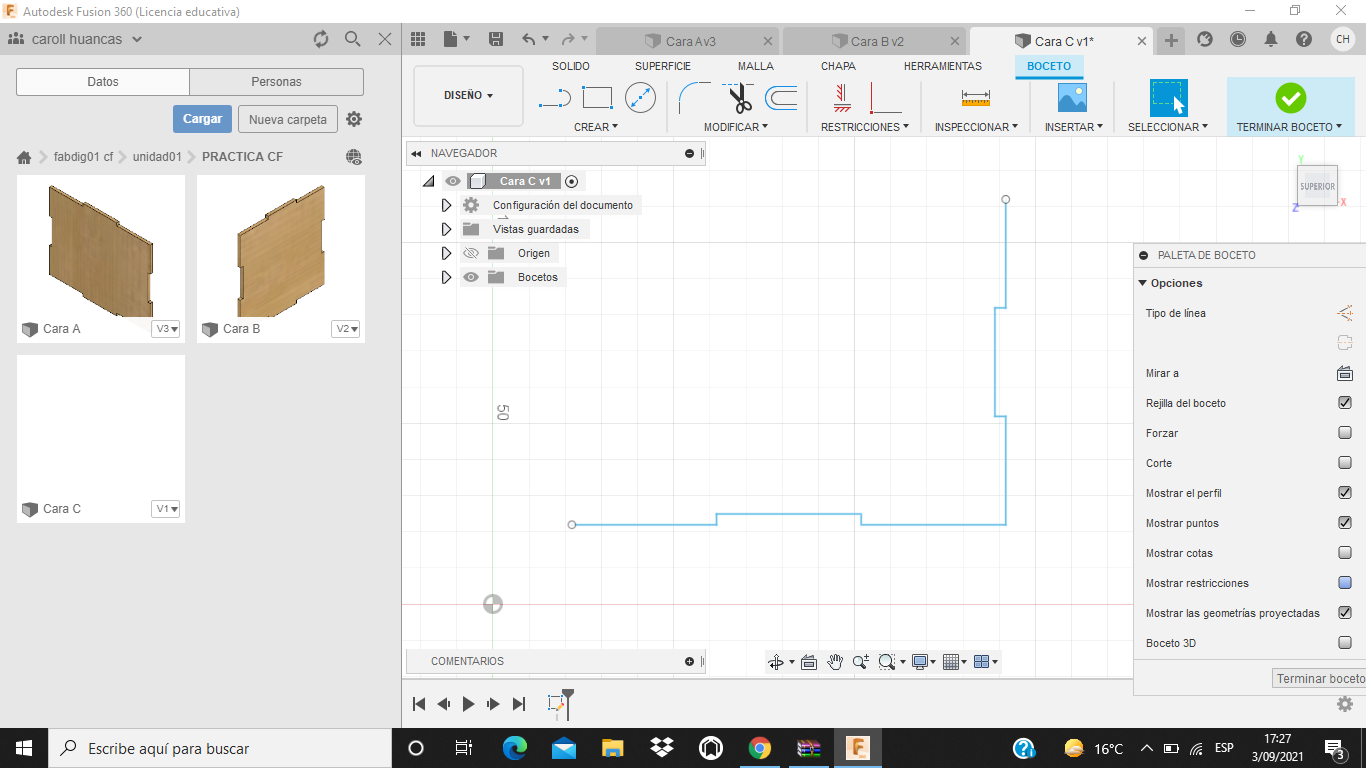Search in the data panel
This screenshot has width=1366, height=768.
(353, 39)
